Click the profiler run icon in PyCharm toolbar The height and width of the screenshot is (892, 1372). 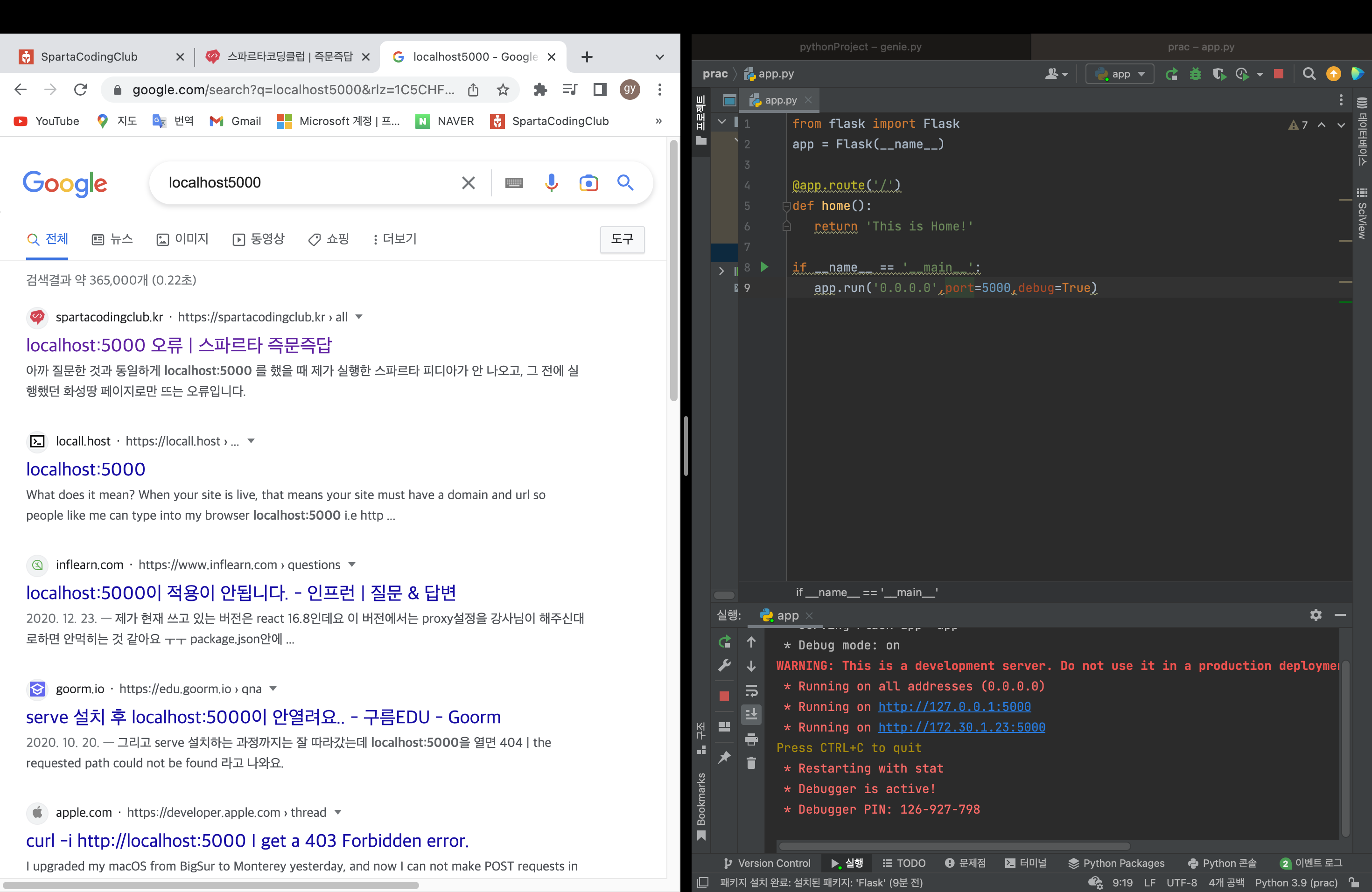[1242, 74]
